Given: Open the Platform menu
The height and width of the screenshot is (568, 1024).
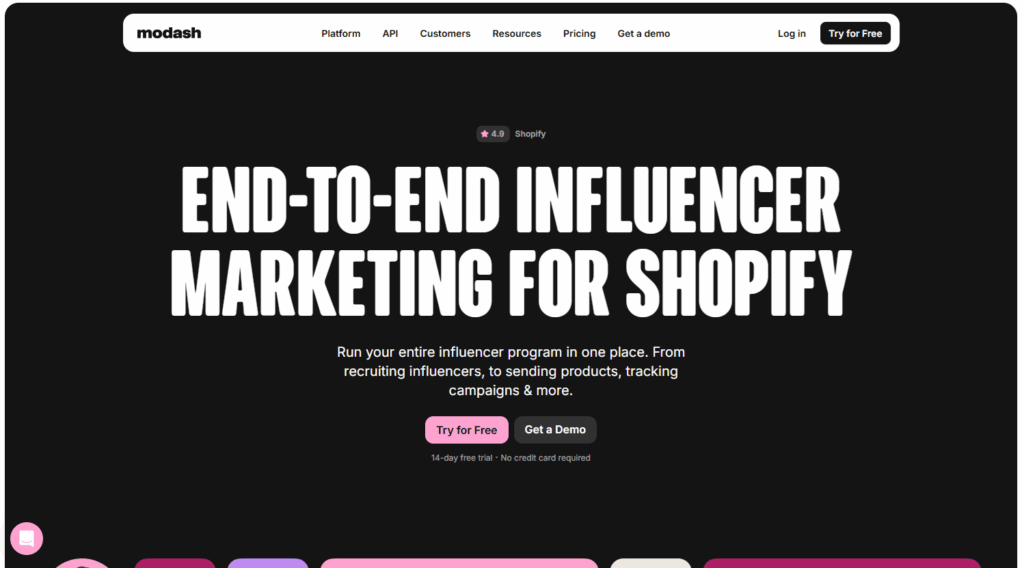Looking at the screenshot, I should click(x=341, y=33).
